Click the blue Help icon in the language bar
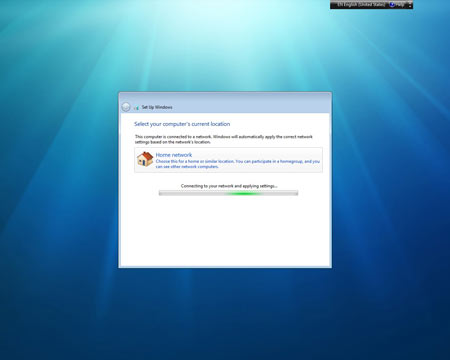 click(392, 5)
